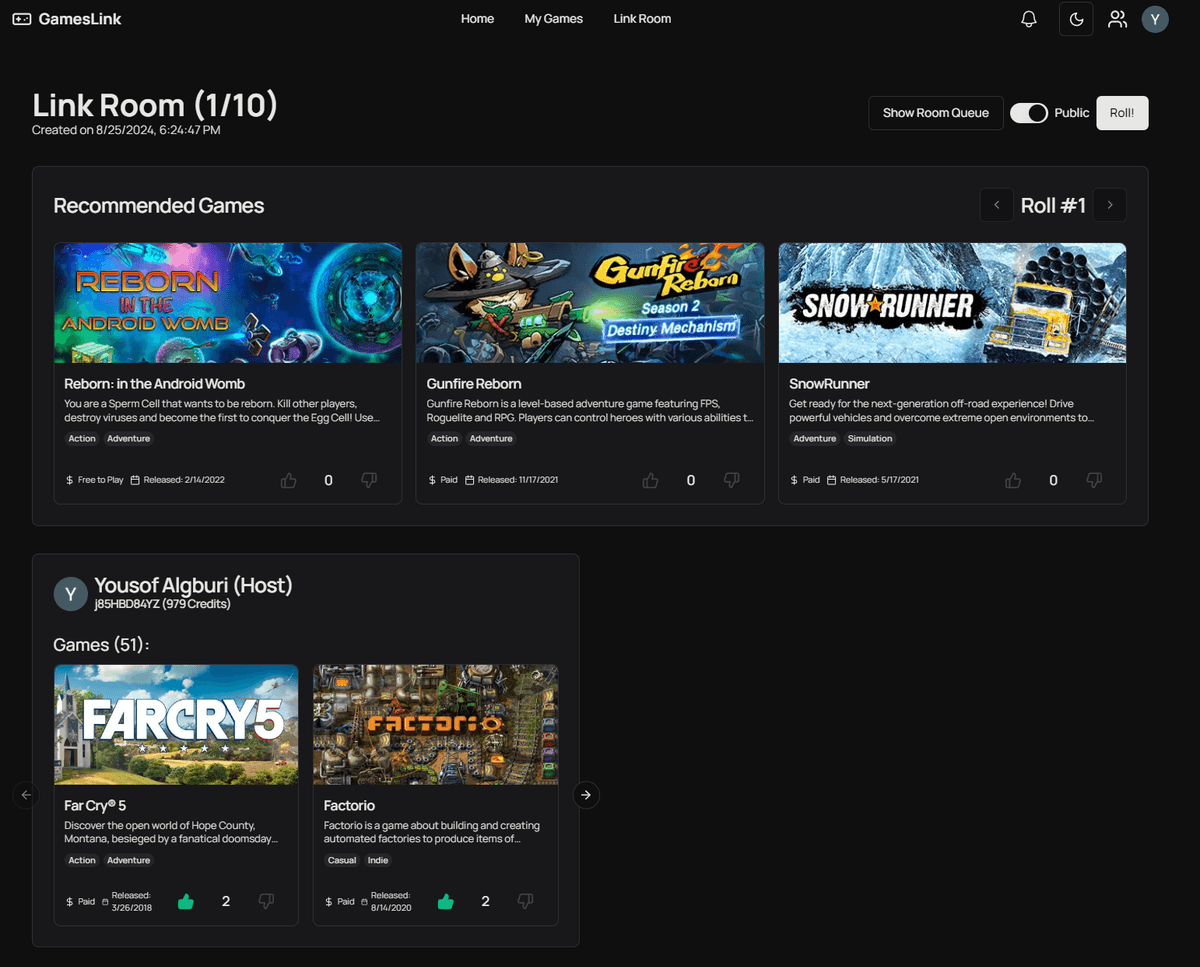The height and width of the screenshot is (967, 1200).
Task: Advance to the next roll with the right chevron
Action: coord(1109,205)
